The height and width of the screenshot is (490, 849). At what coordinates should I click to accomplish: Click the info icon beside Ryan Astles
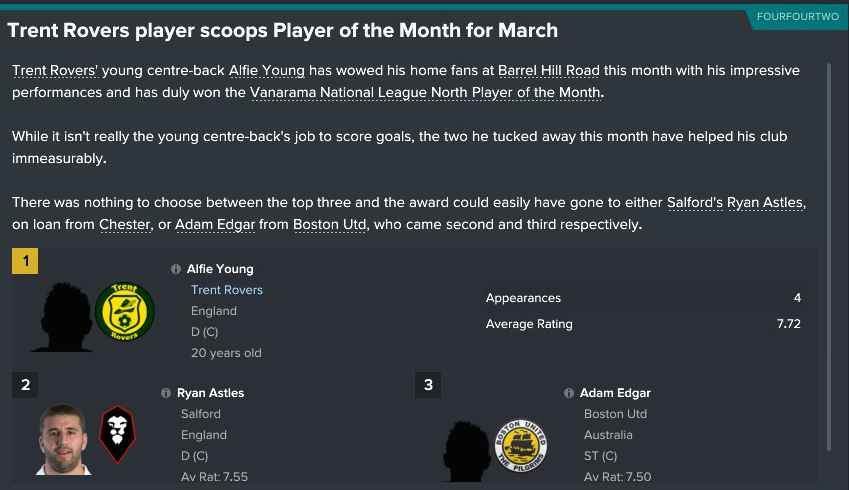(x=166, y=393)
